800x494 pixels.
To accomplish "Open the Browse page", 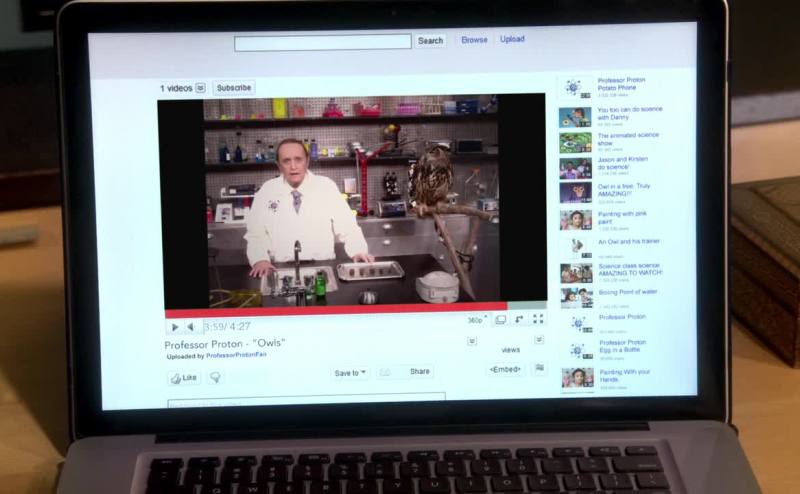I will [474, 40].
